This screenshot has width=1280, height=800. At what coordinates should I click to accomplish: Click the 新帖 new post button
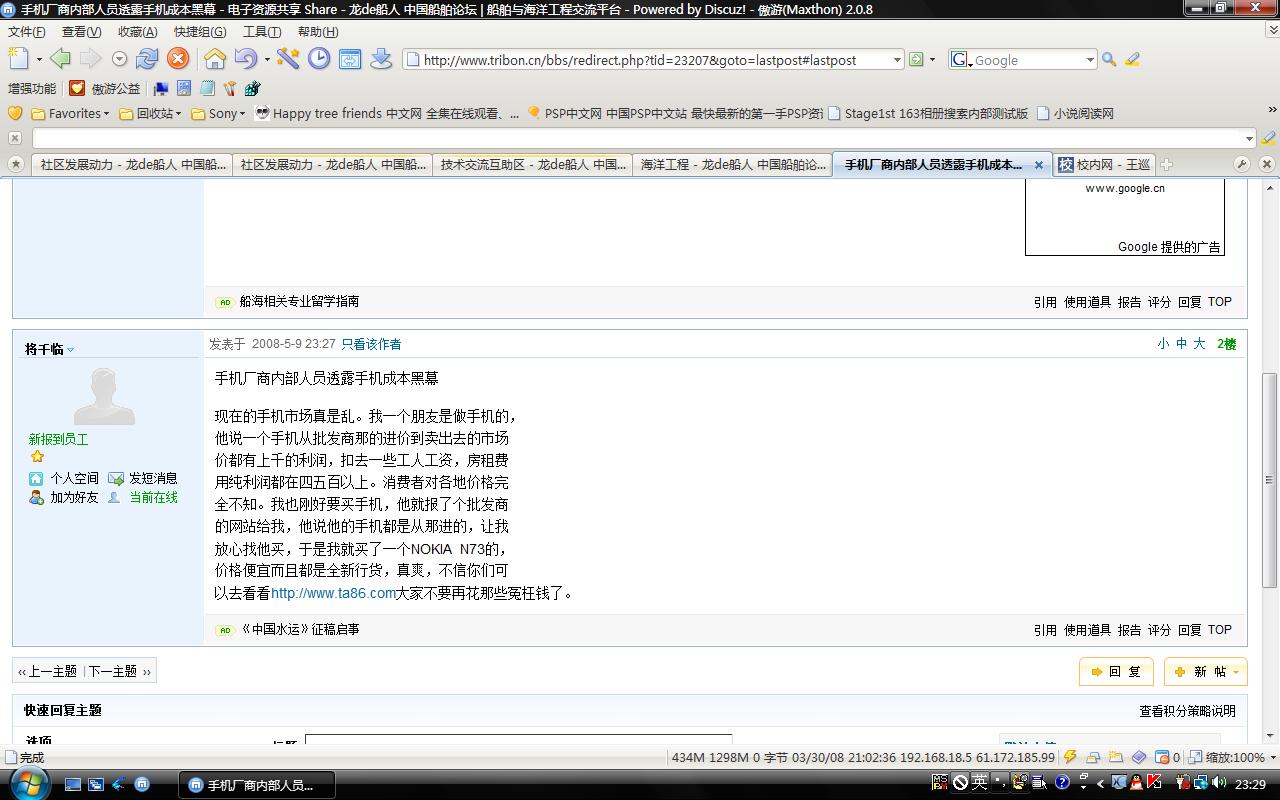(1205, 672)
